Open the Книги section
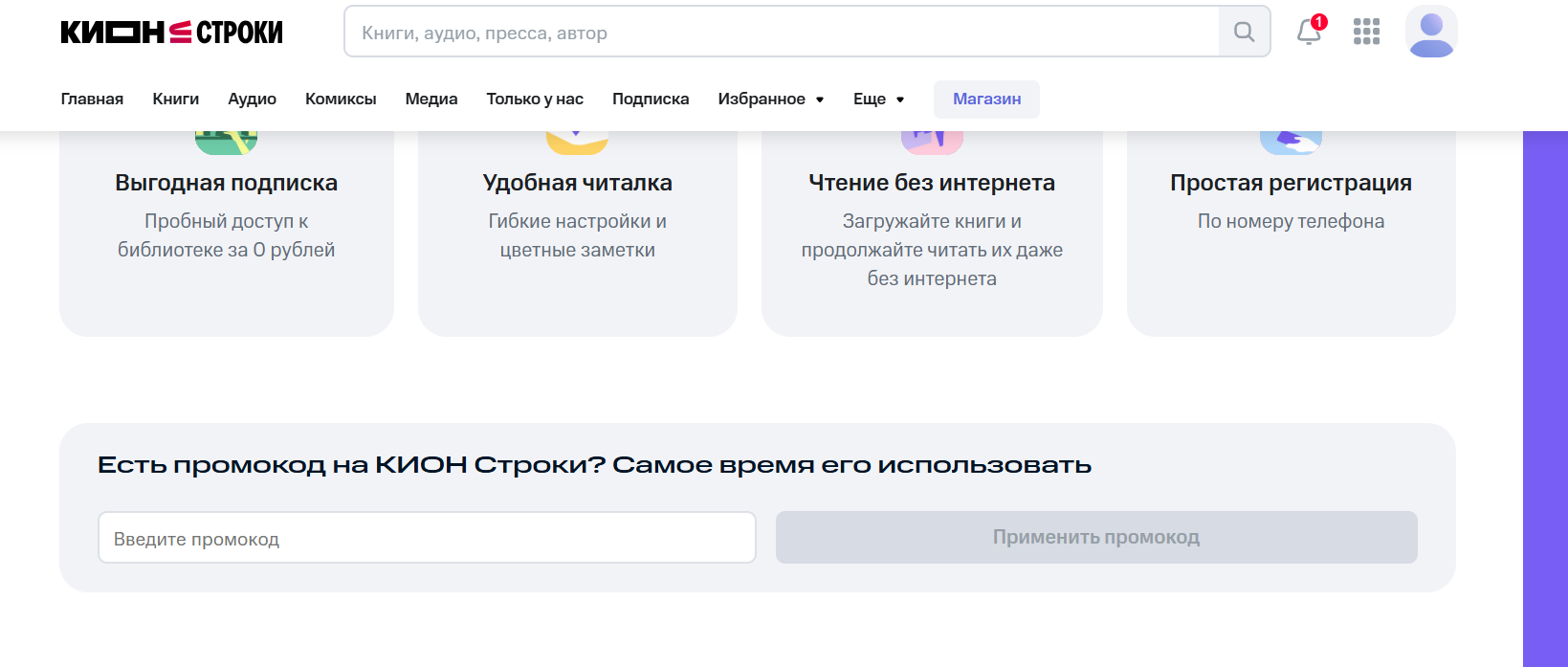Screen dimensions: 1568x667 point(176,99)
